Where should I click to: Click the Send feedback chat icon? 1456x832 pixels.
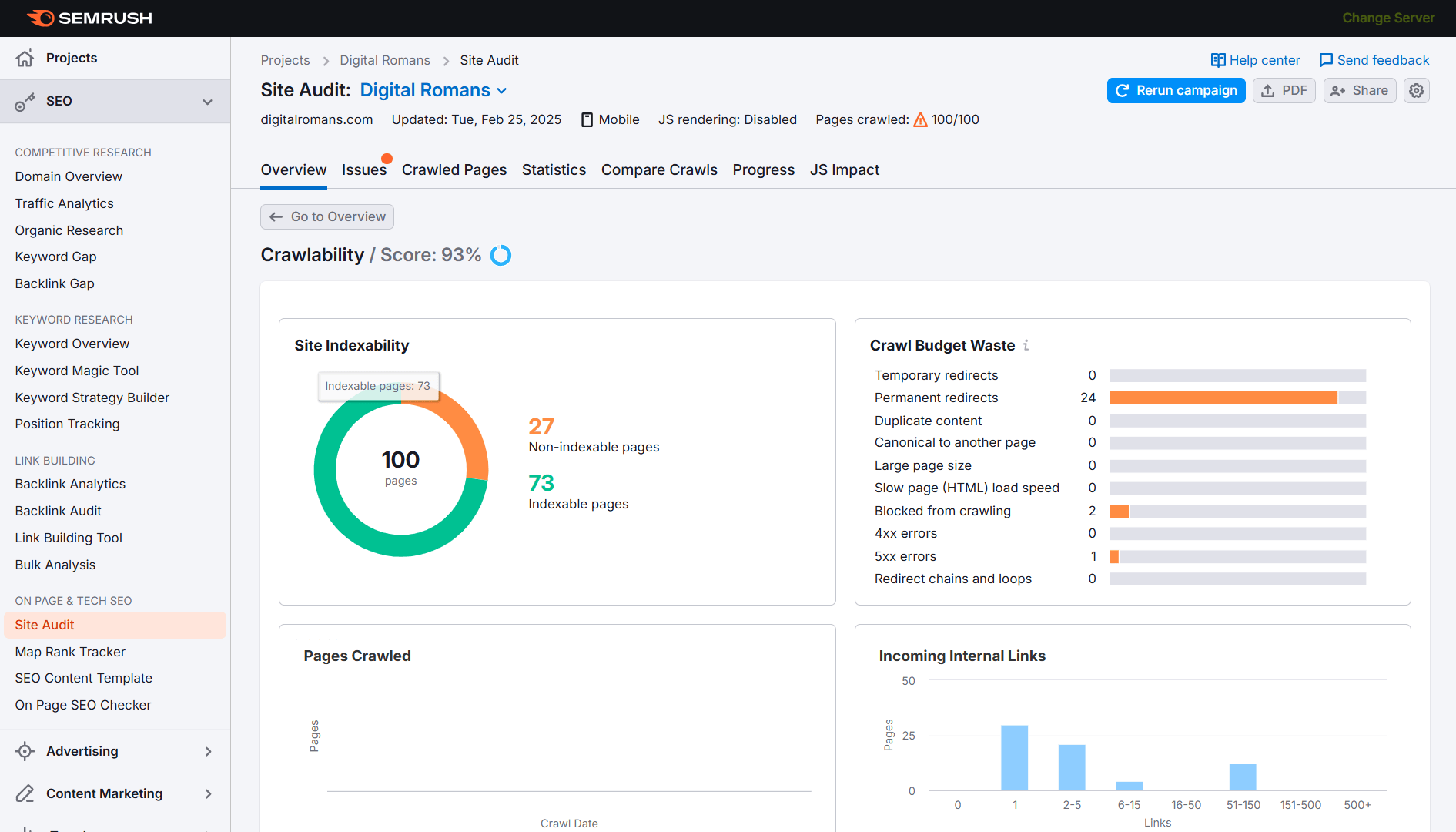1326,60
